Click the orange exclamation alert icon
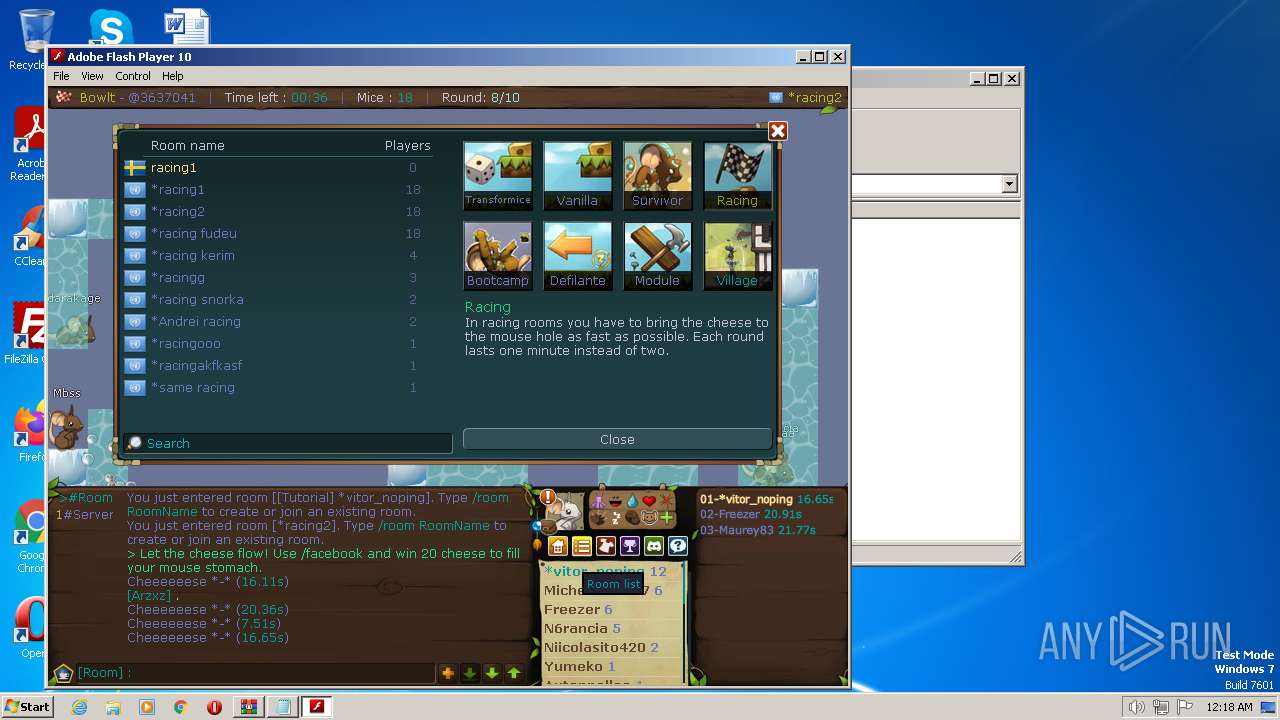Viewport: 1280px width, 720px height. coord(548,497)
